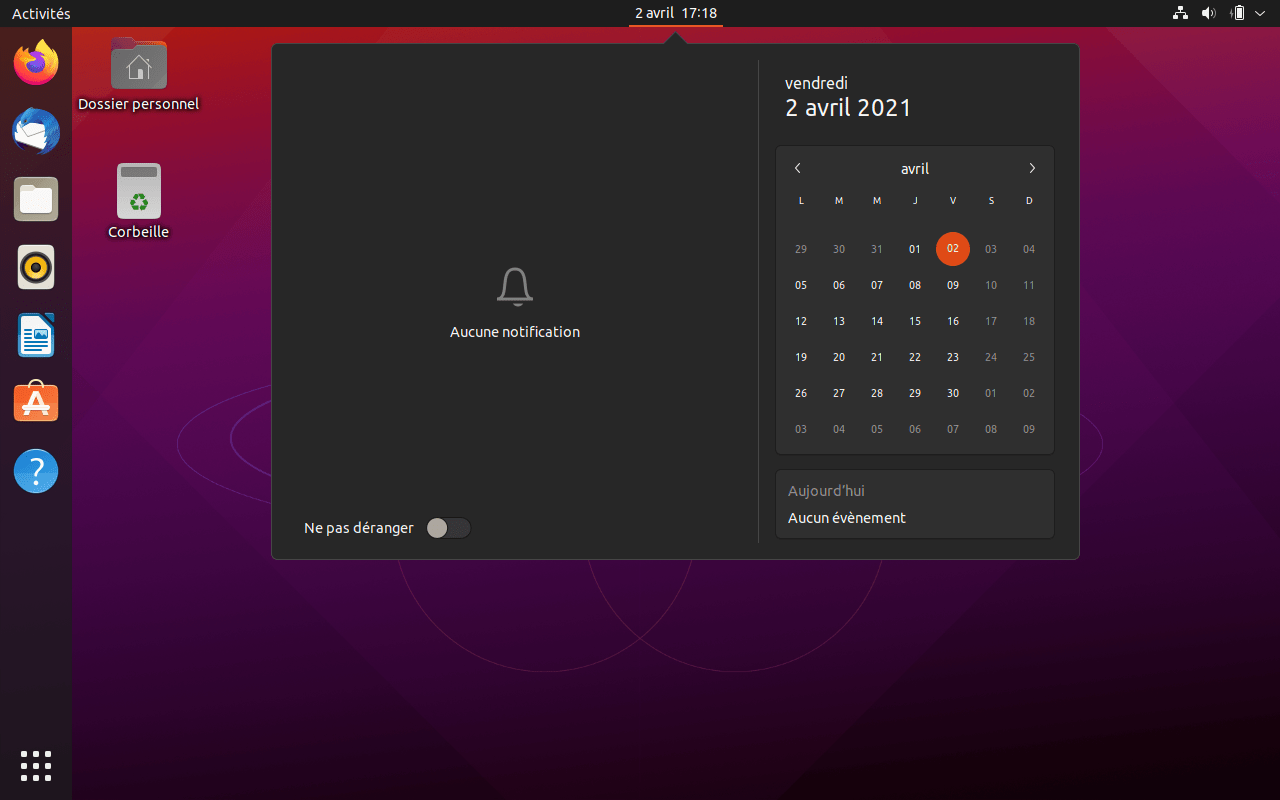Click Aujourd'hui events section

tap(914, 504)
